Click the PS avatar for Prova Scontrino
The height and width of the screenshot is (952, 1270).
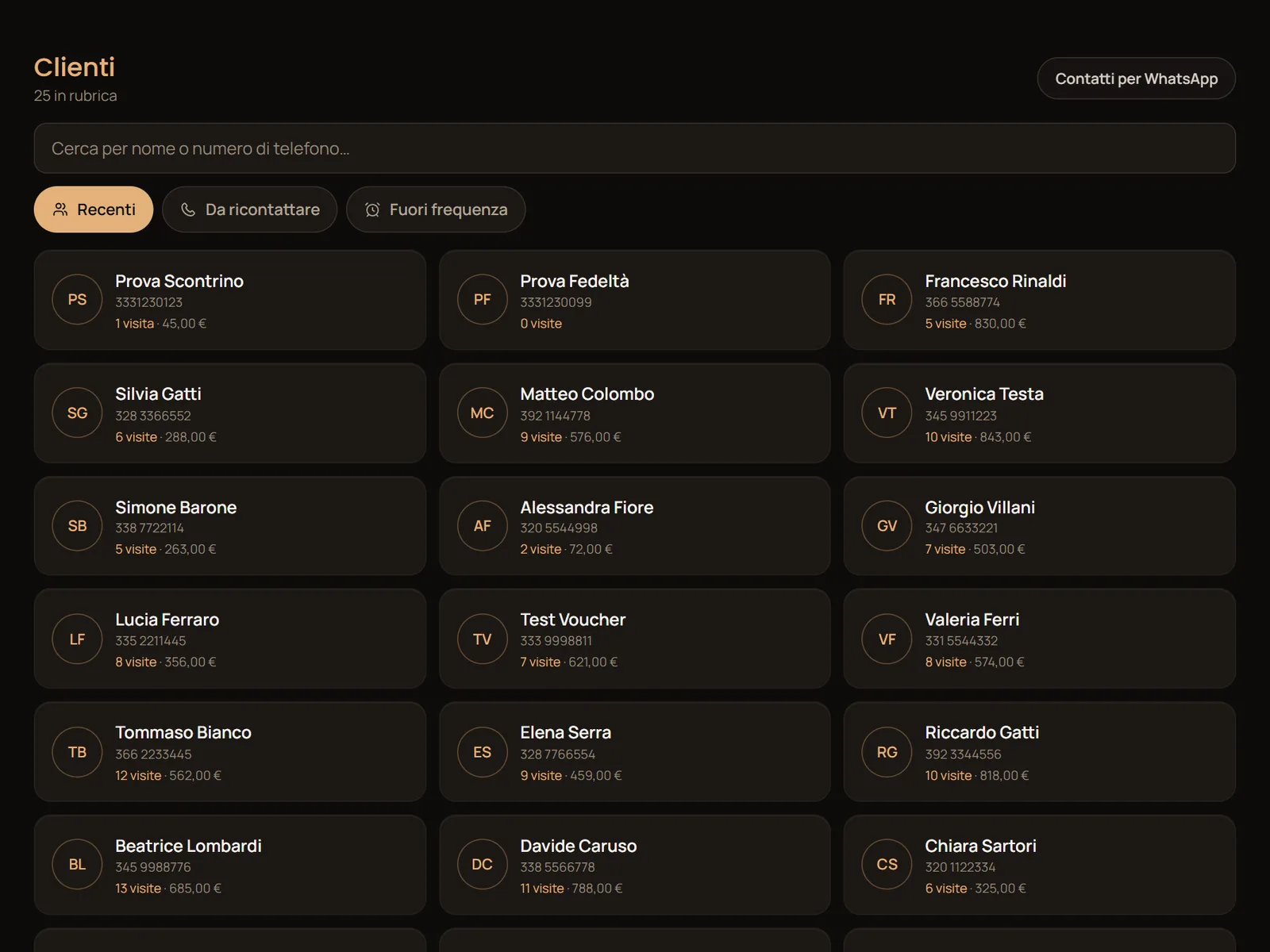coord(77,300)
